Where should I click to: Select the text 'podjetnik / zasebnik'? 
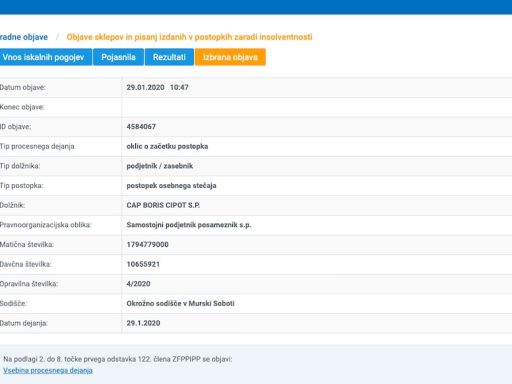[x=160, y=166]
